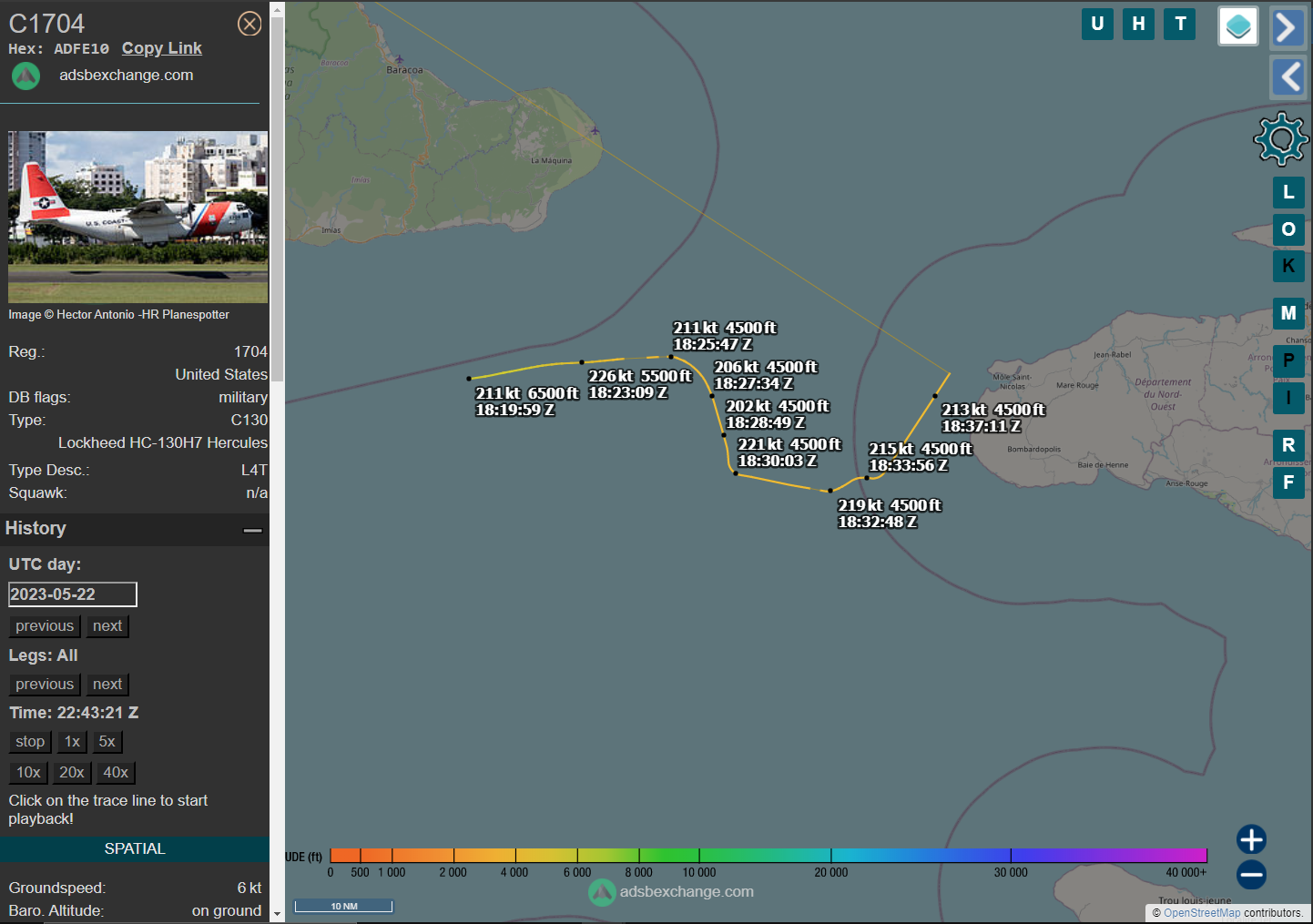Set playback speed to 1x
Viewport: 1313px width, 924px height.
[73, 742]
